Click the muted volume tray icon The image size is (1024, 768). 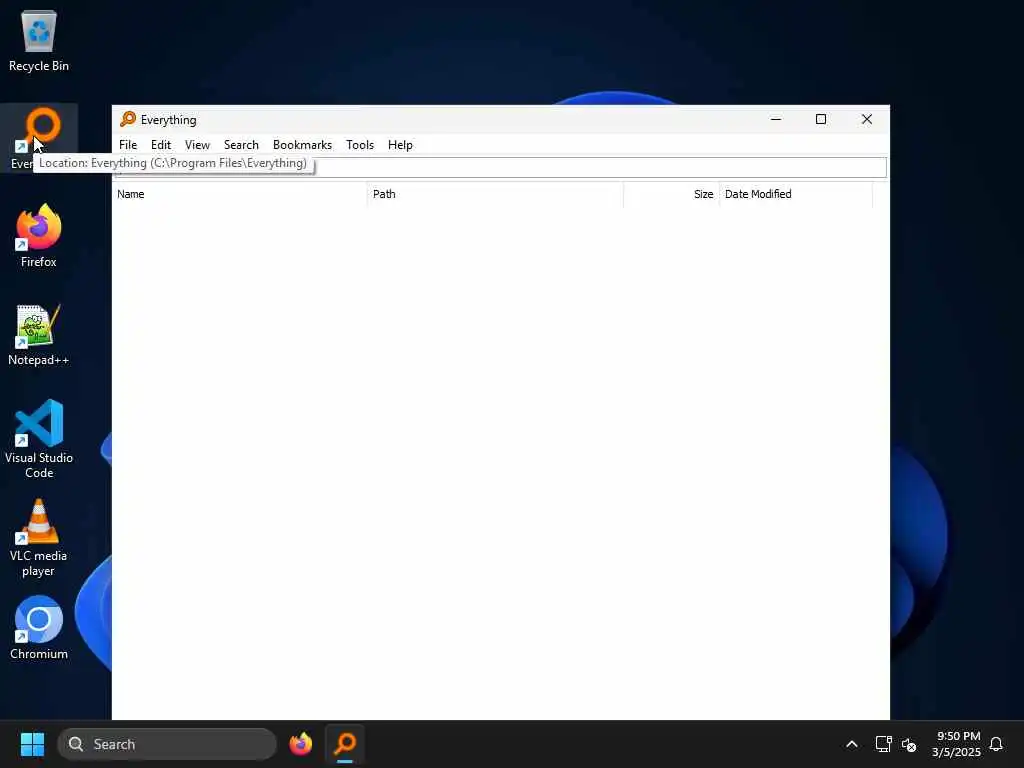click(909, 744)
